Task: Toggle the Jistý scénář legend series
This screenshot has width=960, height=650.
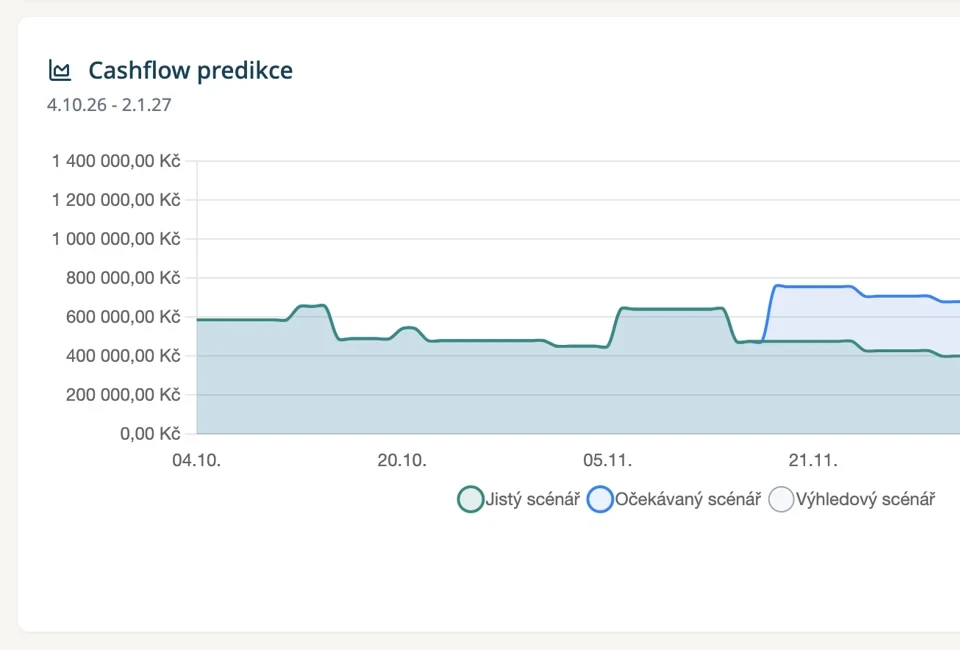Action: [x=519, y=499]
